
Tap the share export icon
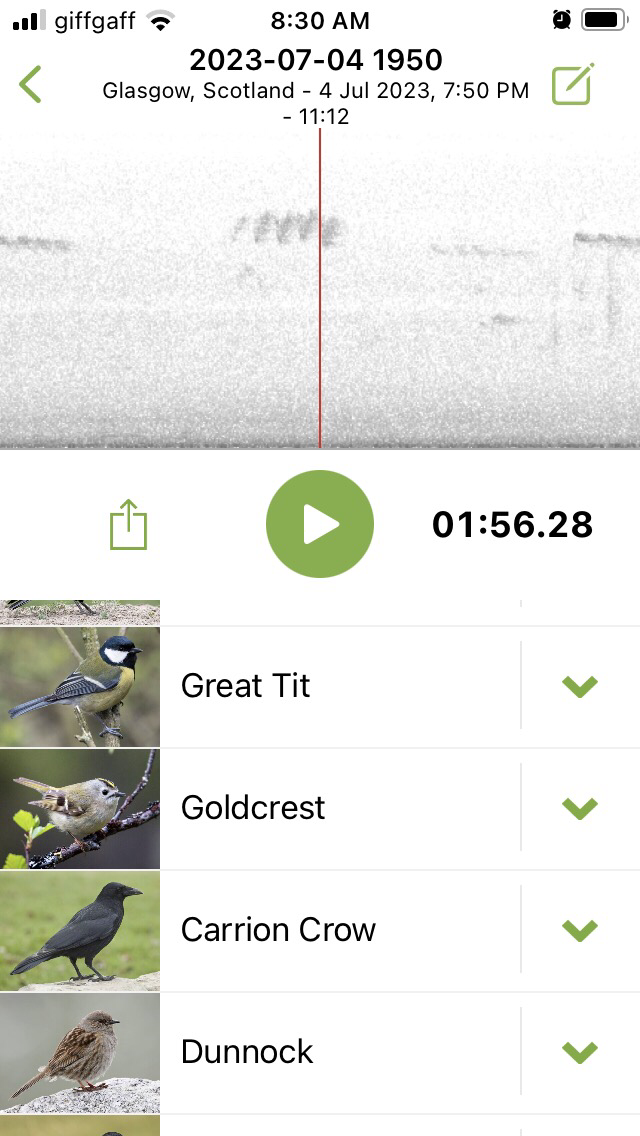pos(128,524)
